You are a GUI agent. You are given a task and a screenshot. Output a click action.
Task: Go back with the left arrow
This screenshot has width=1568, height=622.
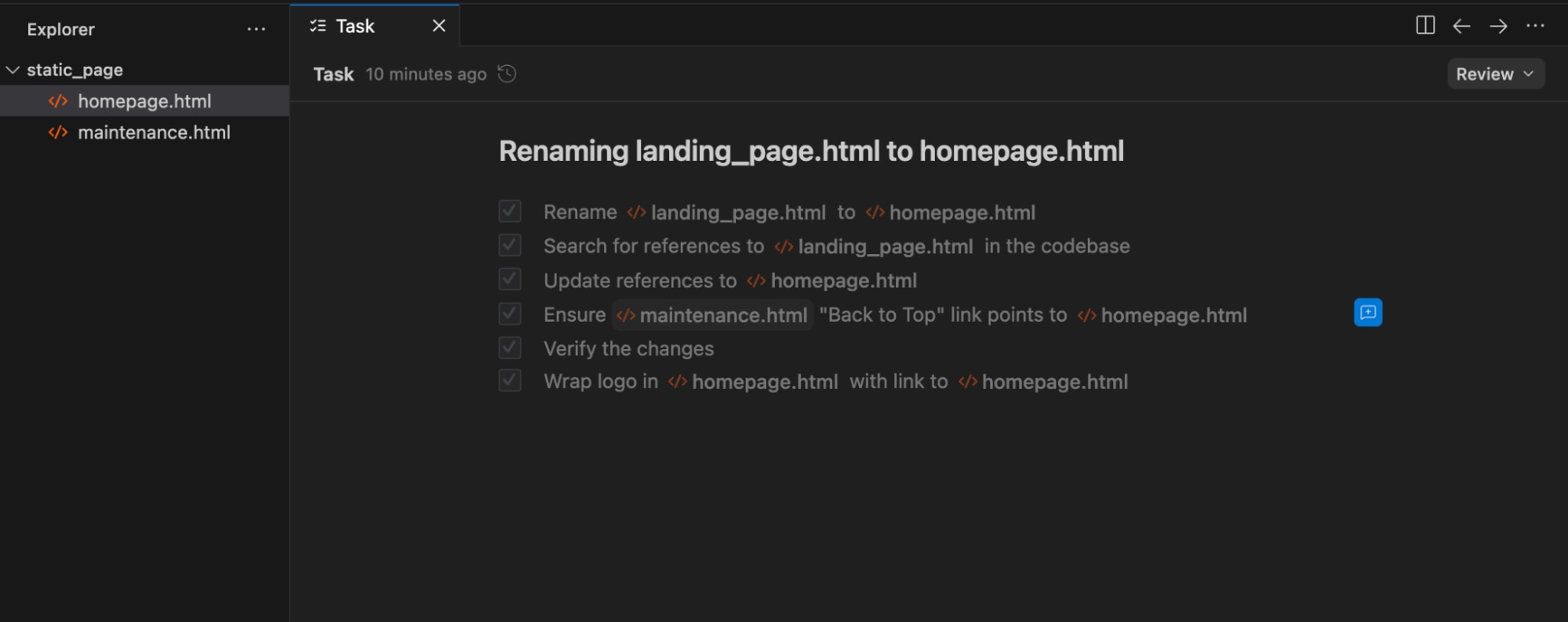(1461, 26)
